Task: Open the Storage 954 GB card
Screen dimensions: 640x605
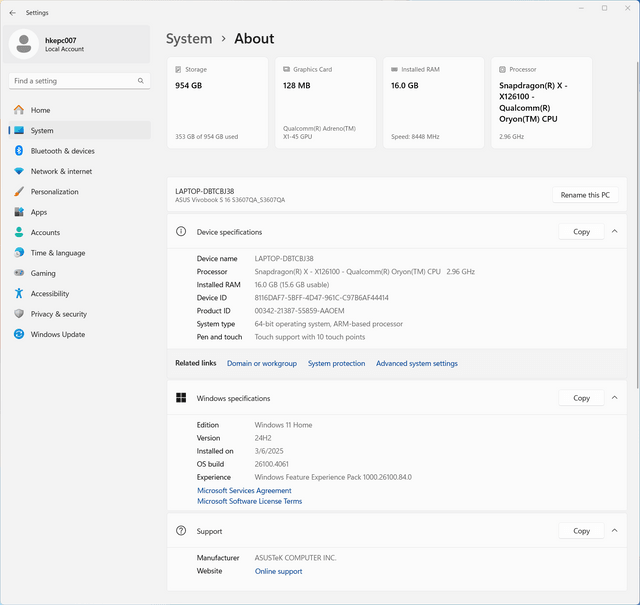Action: 218,102
